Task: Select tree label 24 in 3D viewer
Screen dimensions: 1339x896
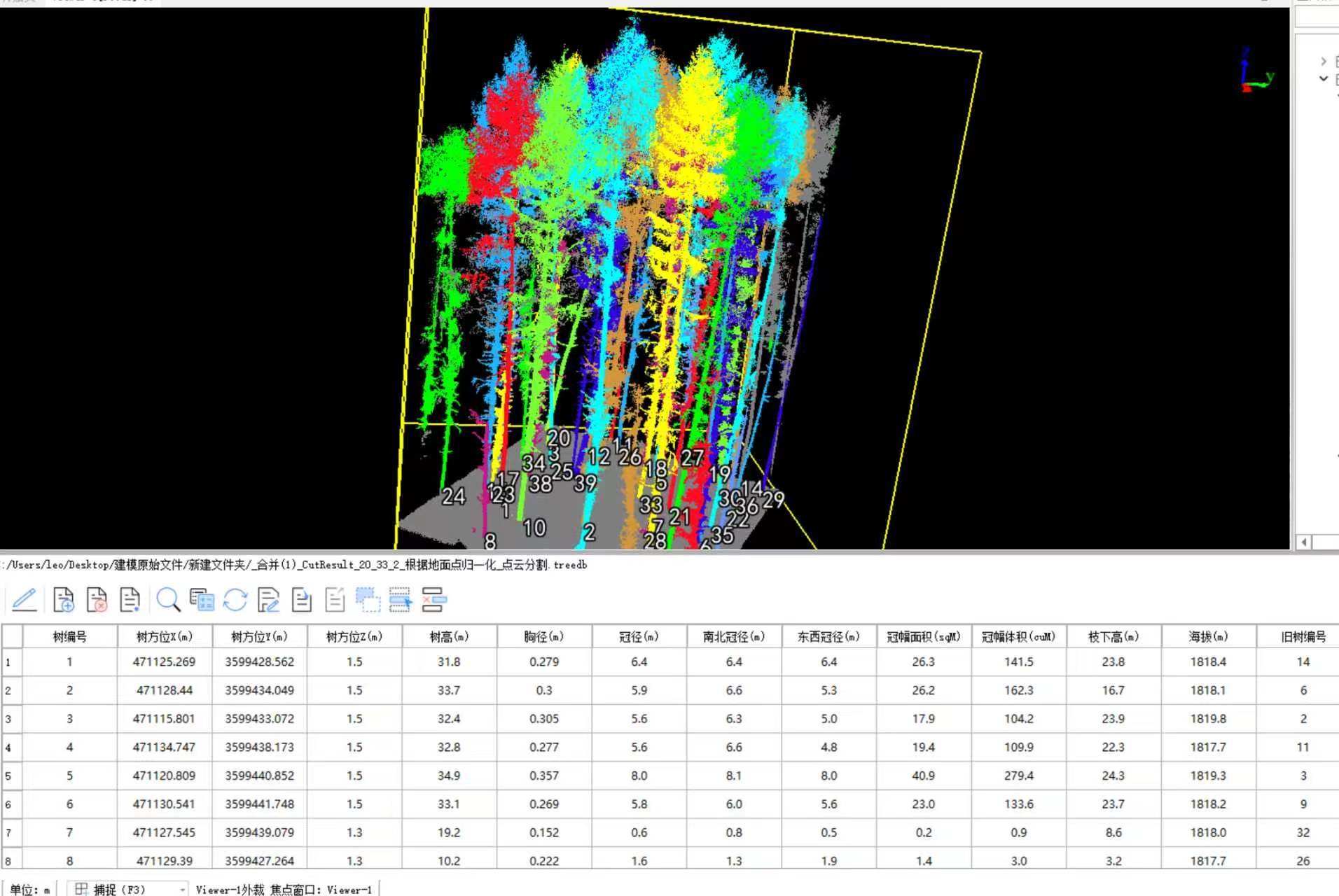Action: (454, 496)
